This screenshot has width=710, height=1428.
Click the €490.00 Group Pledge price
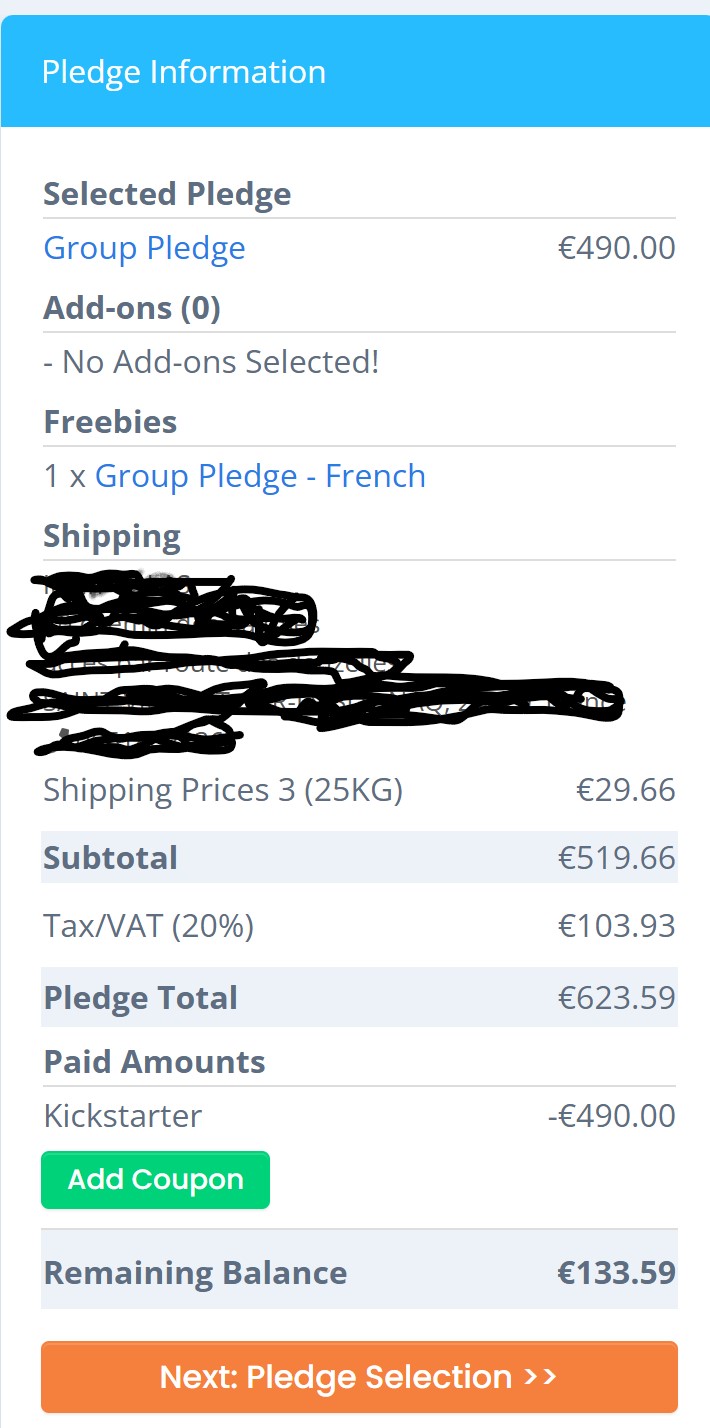point(617,248)
